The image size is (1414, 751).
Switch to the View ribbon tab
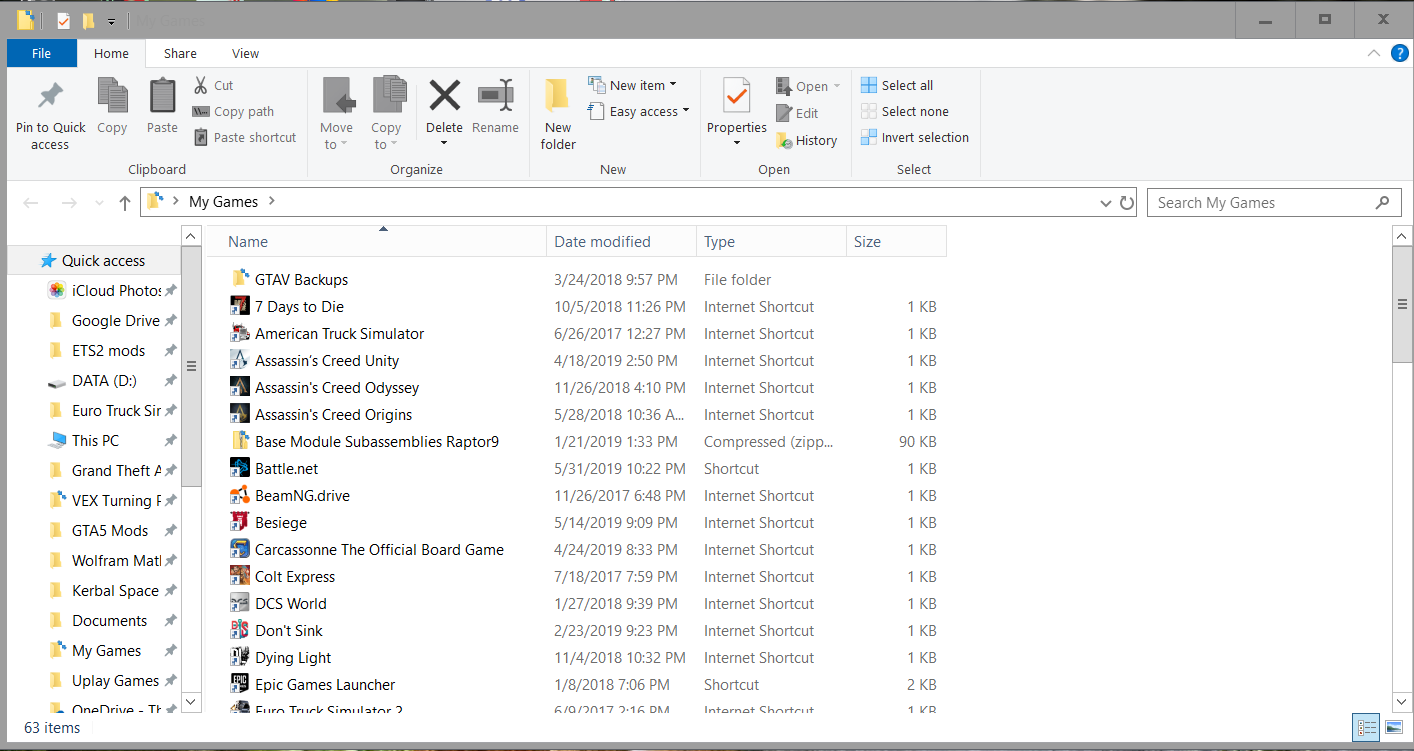[245, 53]
